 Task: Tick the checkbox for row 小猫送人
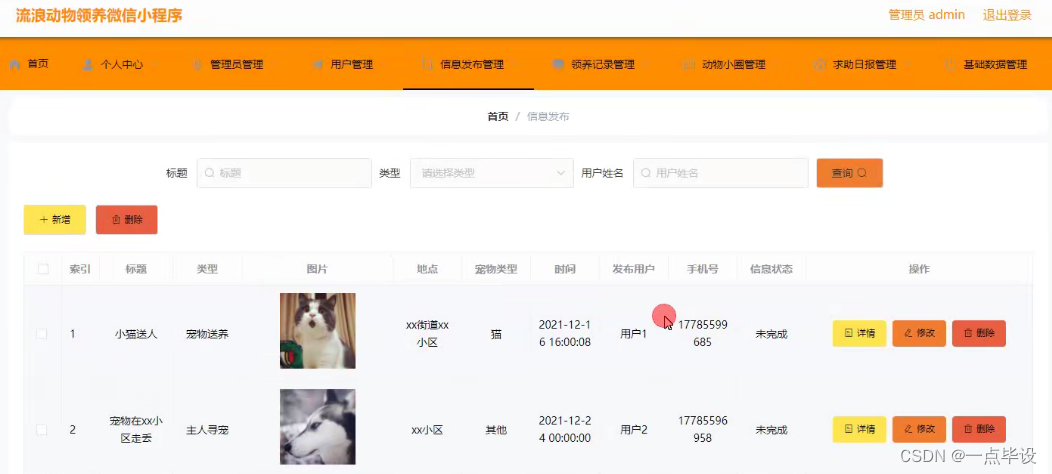coord(42,334)
